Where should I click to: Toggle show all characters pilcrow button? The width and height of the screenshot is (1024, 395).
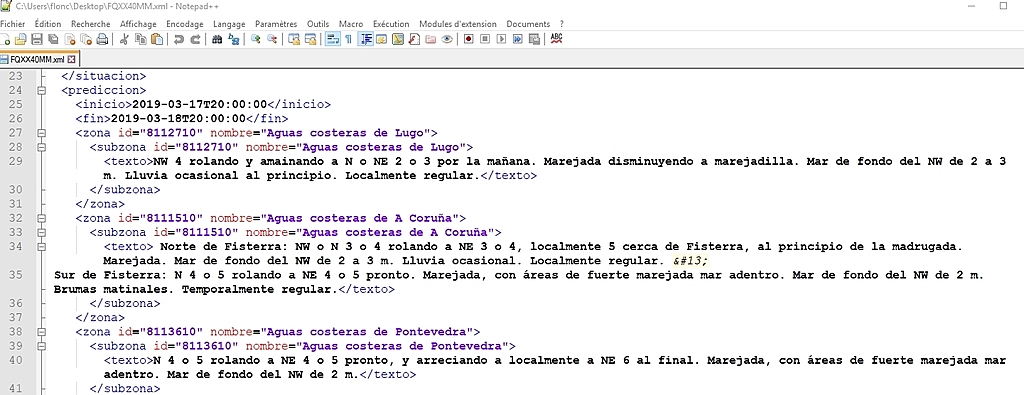349,39
